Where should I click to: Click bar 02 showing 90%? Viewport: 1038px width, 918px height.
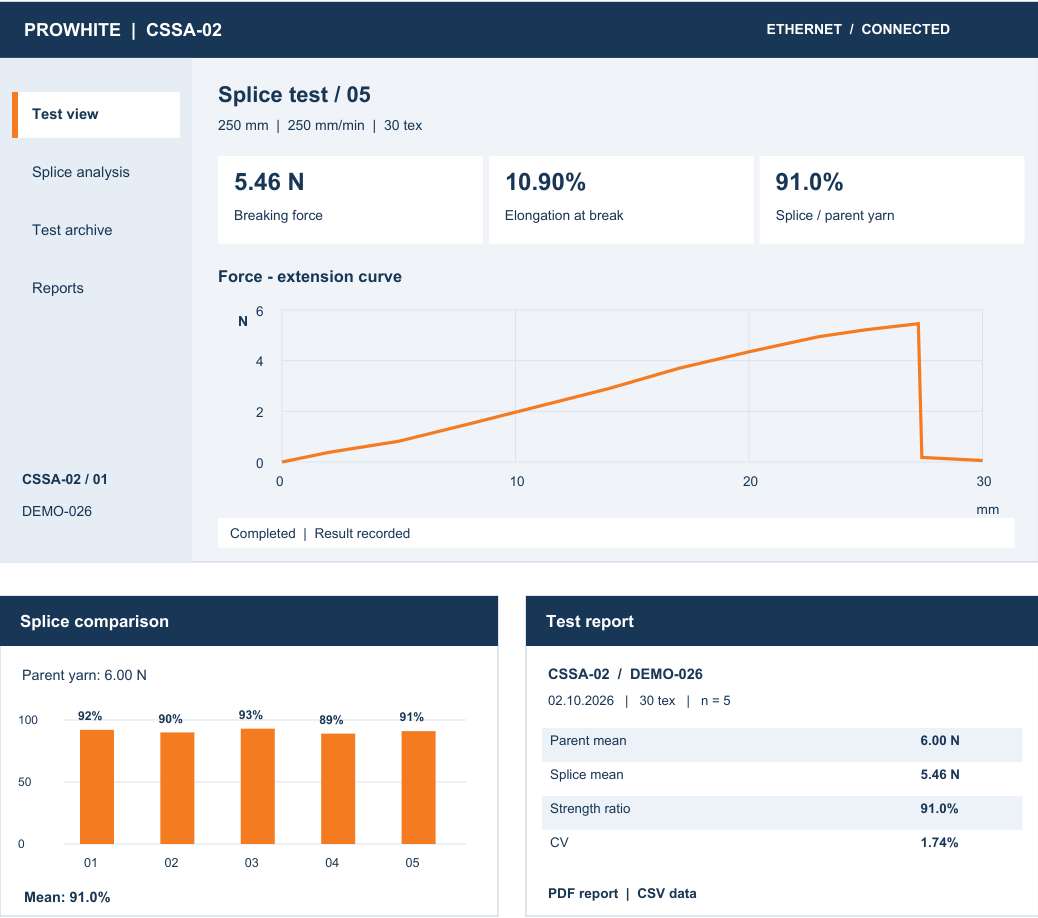(177, 788)
